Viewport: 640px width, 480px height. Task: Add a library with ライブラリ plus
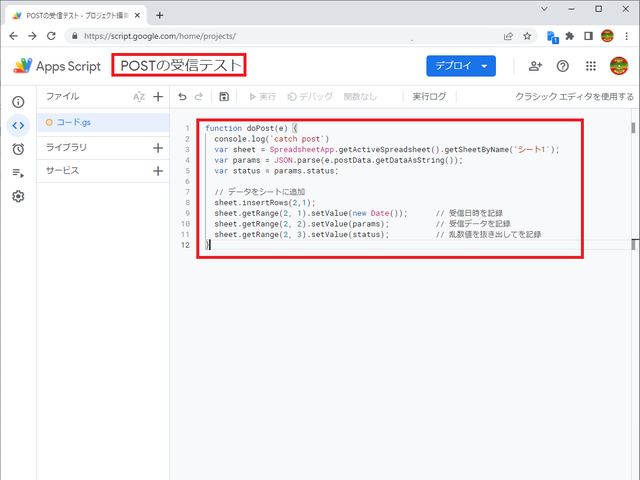(157, 147)
